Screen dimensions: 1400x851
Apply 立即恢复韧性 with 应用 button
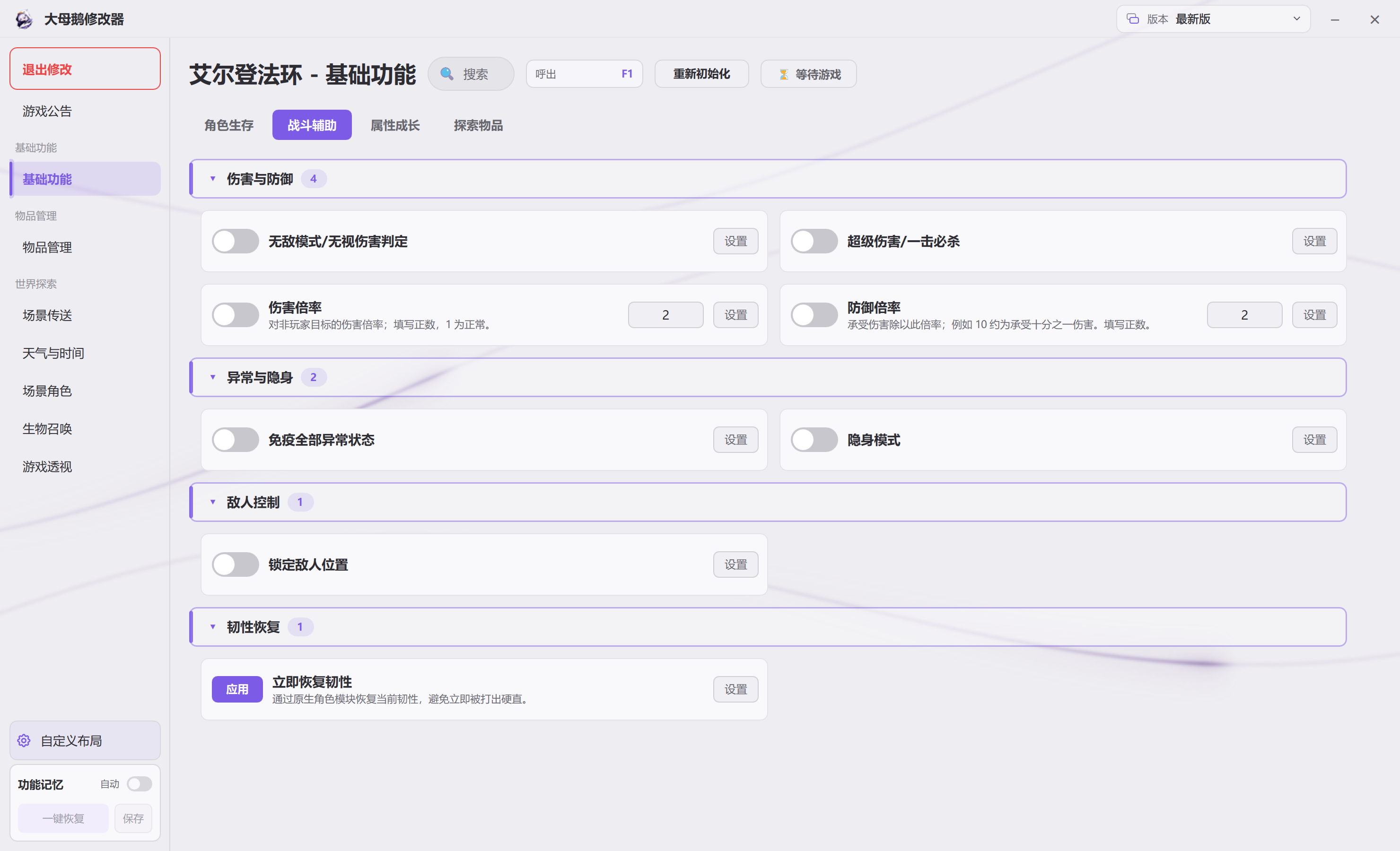tap(237, 689)
